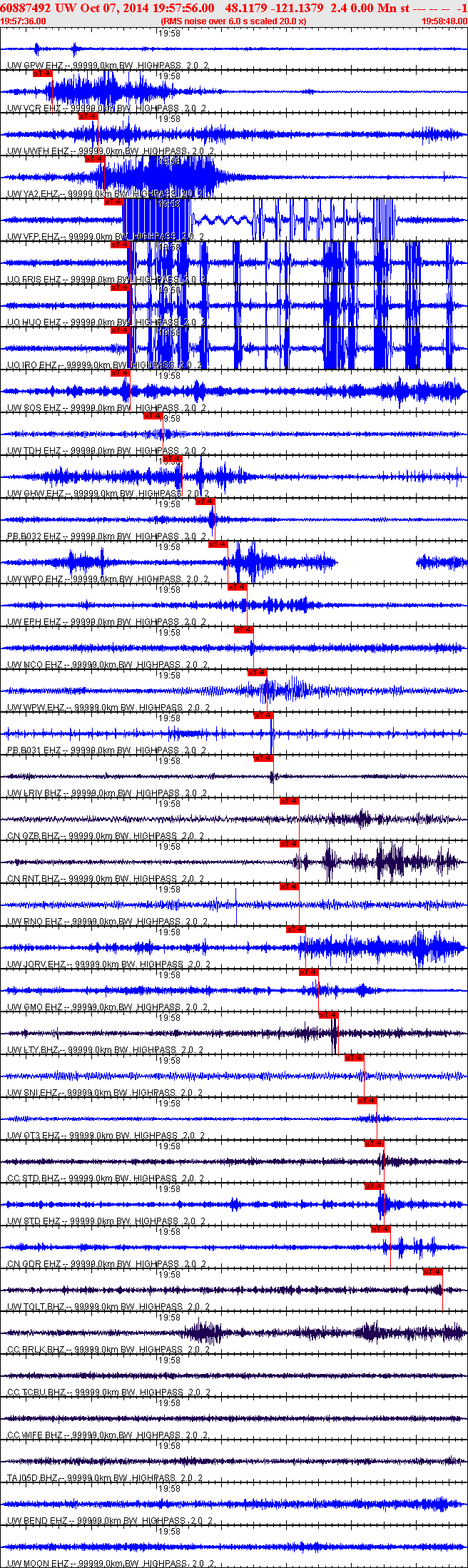Select the red pick marker on the UW UWFH trace
468x1568 pixels.
click(88, 116)
